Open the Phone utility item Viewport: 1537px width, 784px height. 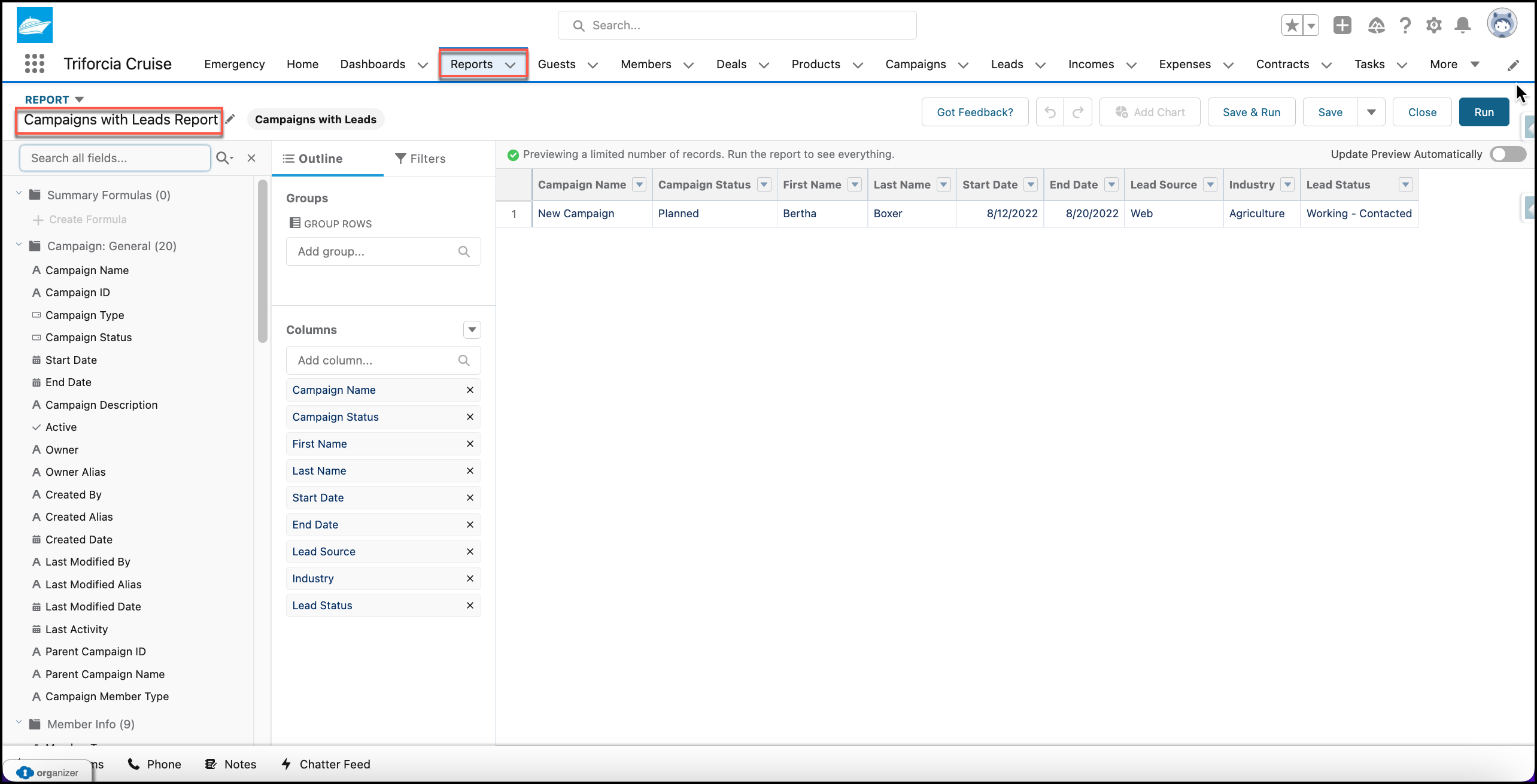[x=154, y=764]
